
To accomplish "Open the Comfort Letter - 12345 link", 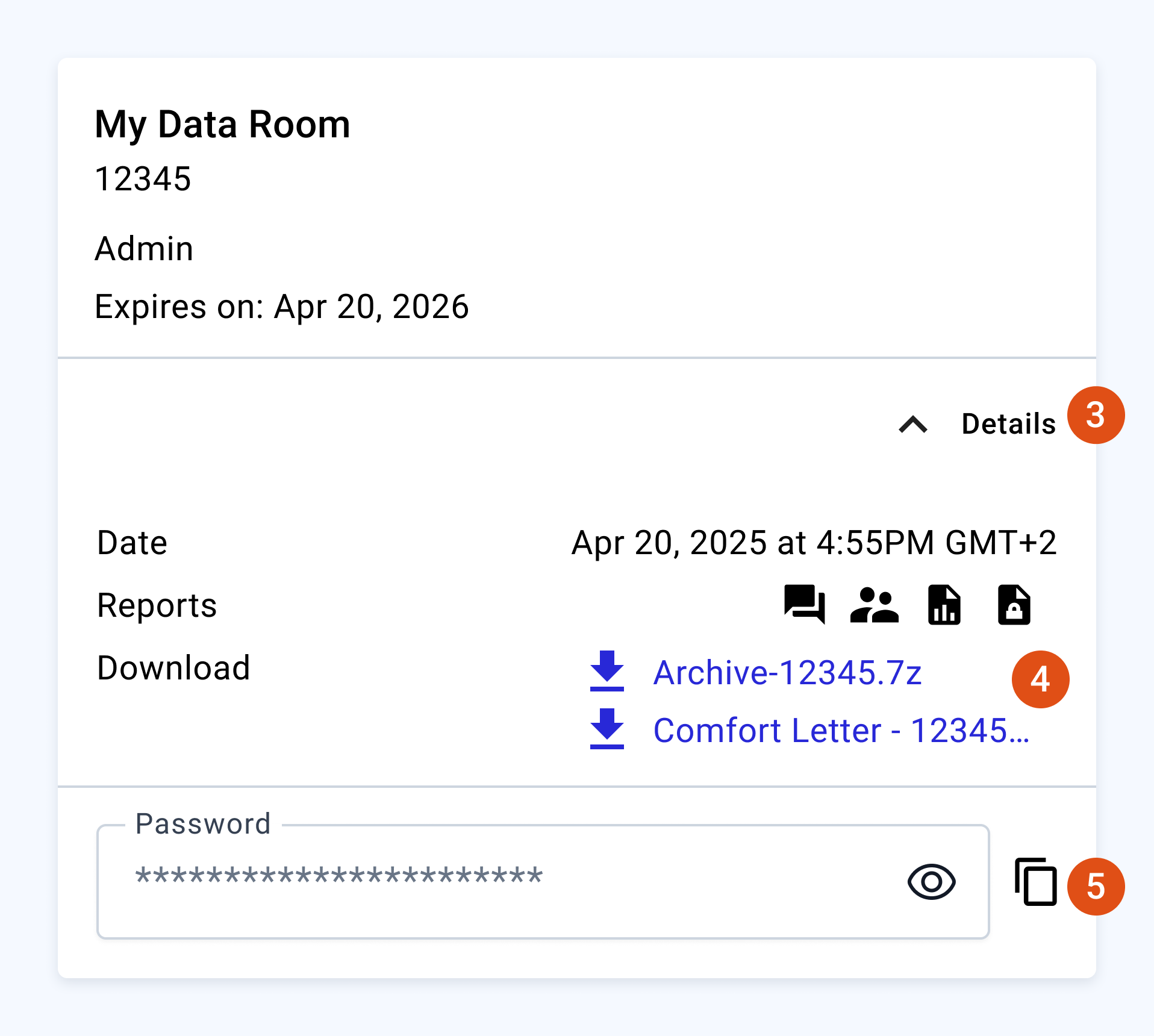I will tap(841, 730).
